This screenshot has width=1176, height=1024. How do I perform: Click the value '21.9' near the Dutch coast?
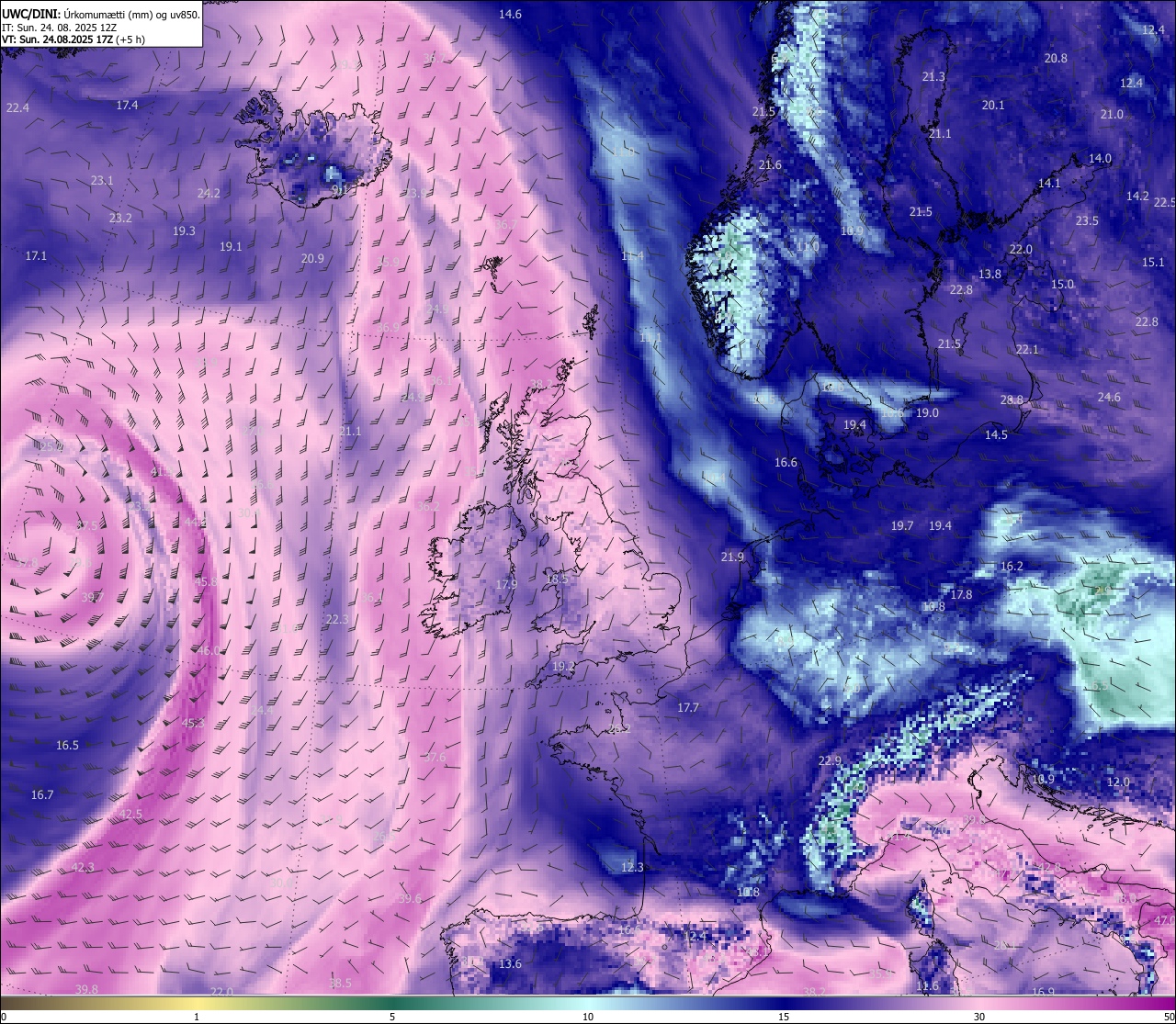pyautogui.click(x=732, y=557)
